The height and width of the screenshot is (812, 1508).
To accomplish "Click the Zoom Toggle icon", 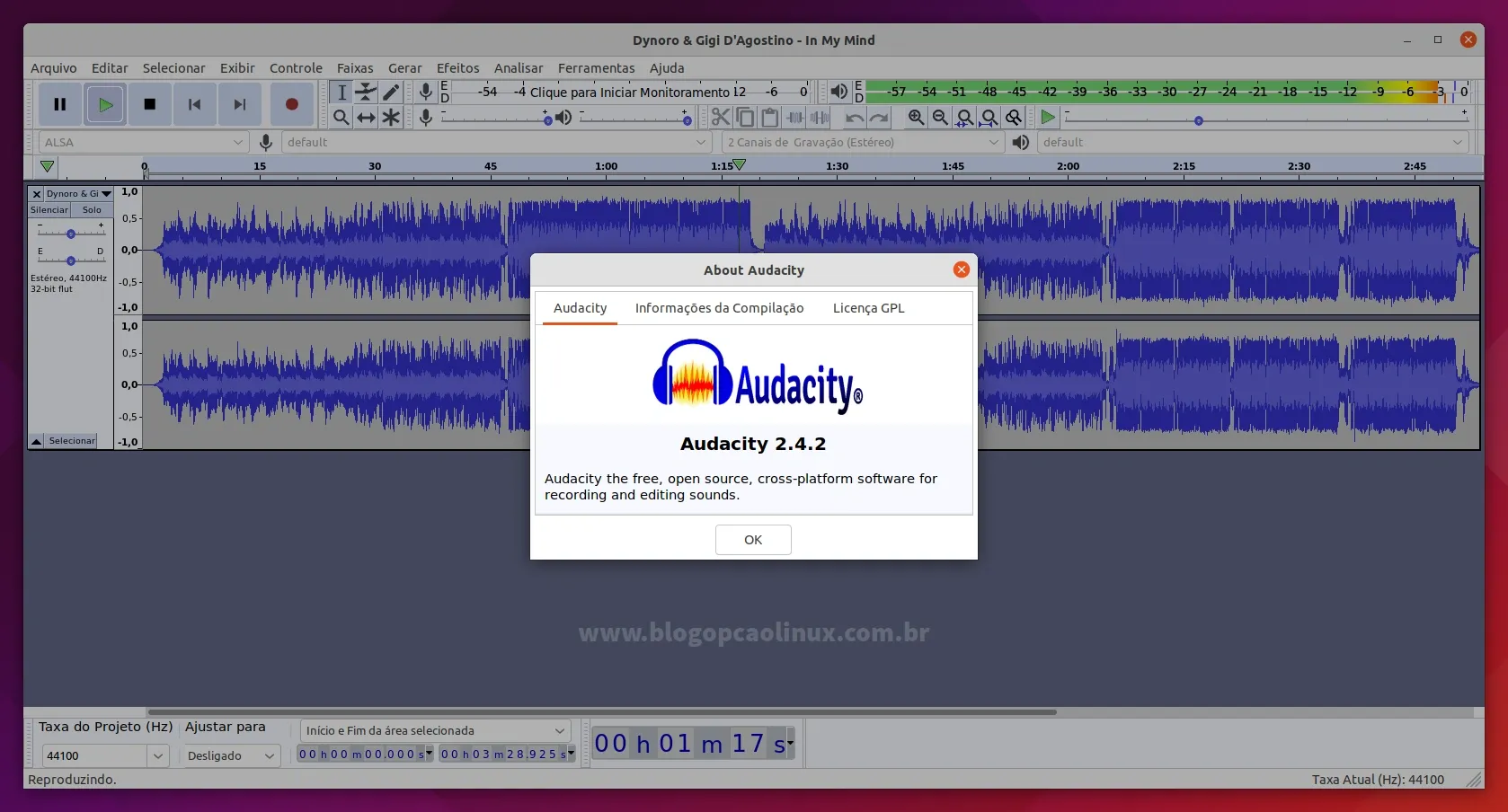I will click(1014, 117).
